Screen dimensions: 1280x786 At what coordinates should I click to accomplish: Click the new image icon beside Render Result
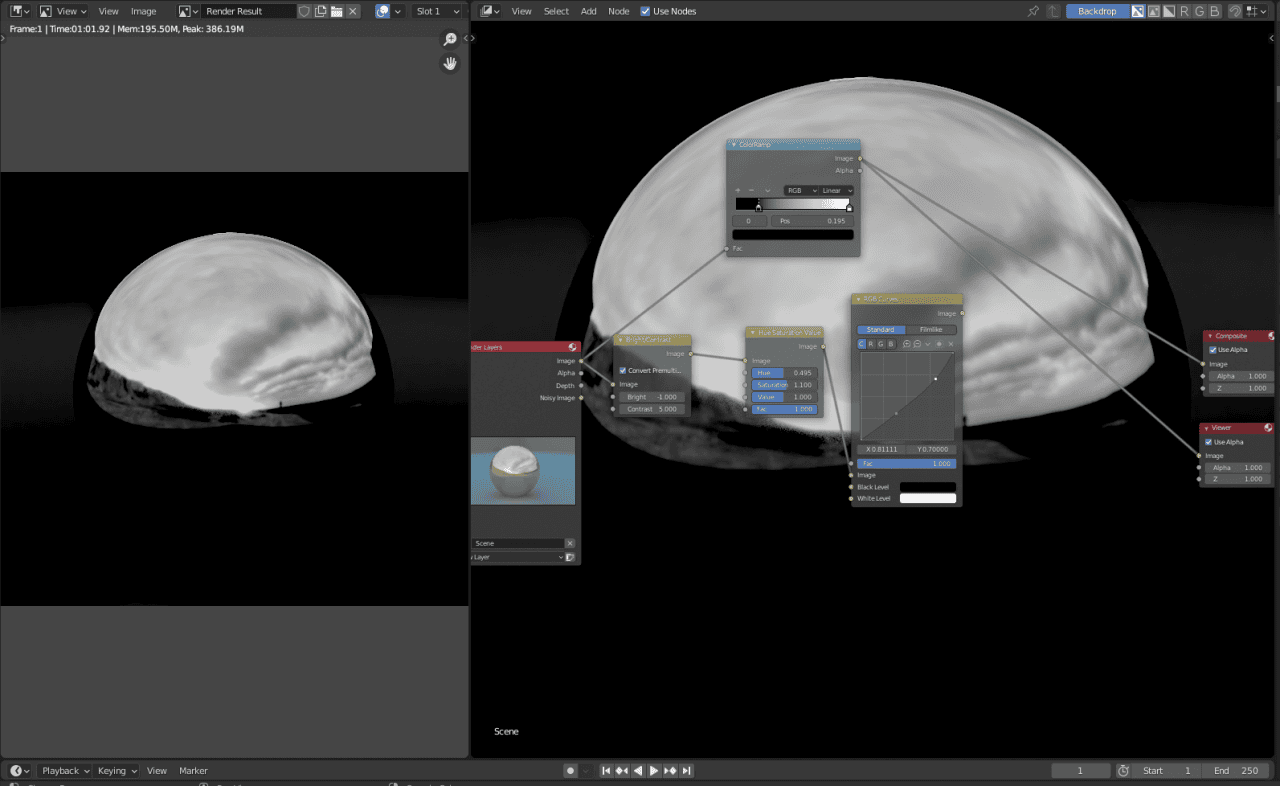pos(320,11)
